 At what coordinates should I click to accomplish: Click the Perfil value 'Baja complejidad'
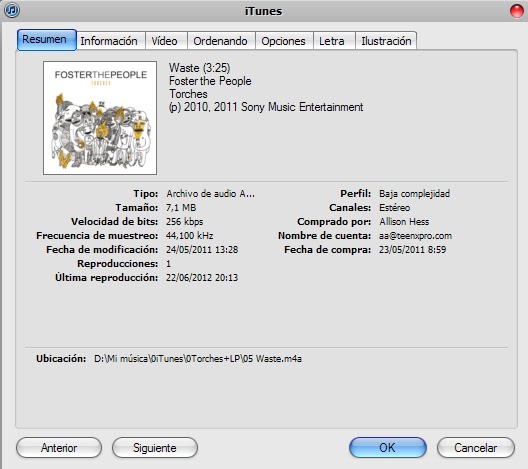(415, 194)
